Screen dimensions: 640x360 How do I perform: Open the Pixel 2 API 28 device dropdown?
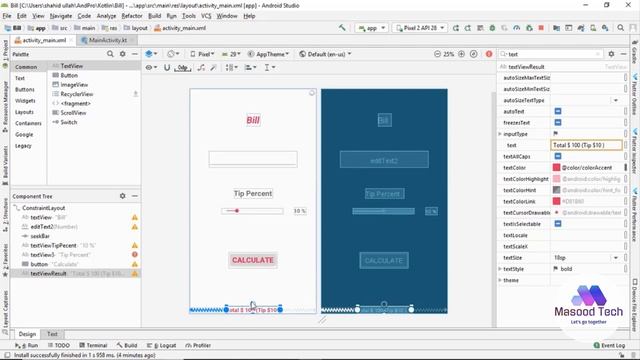coord(420,28)
